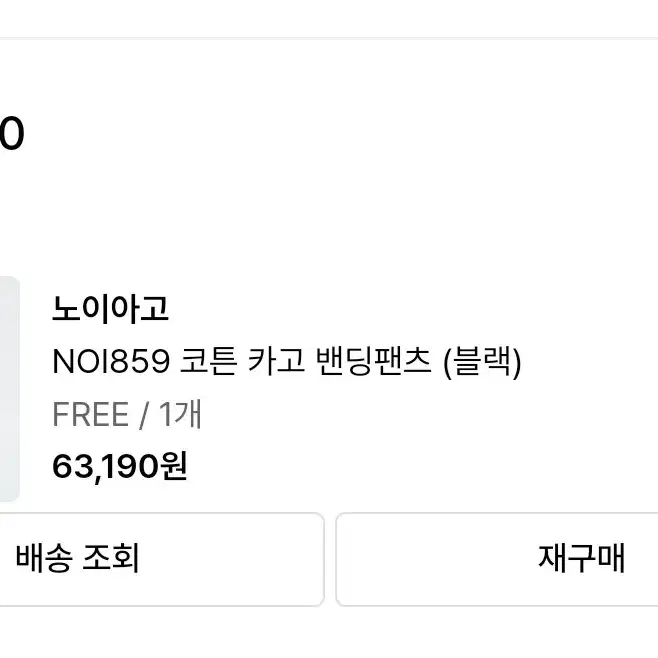Click the 63,190원 price label
The image size is (658, 658).
[x=120, y=467]
